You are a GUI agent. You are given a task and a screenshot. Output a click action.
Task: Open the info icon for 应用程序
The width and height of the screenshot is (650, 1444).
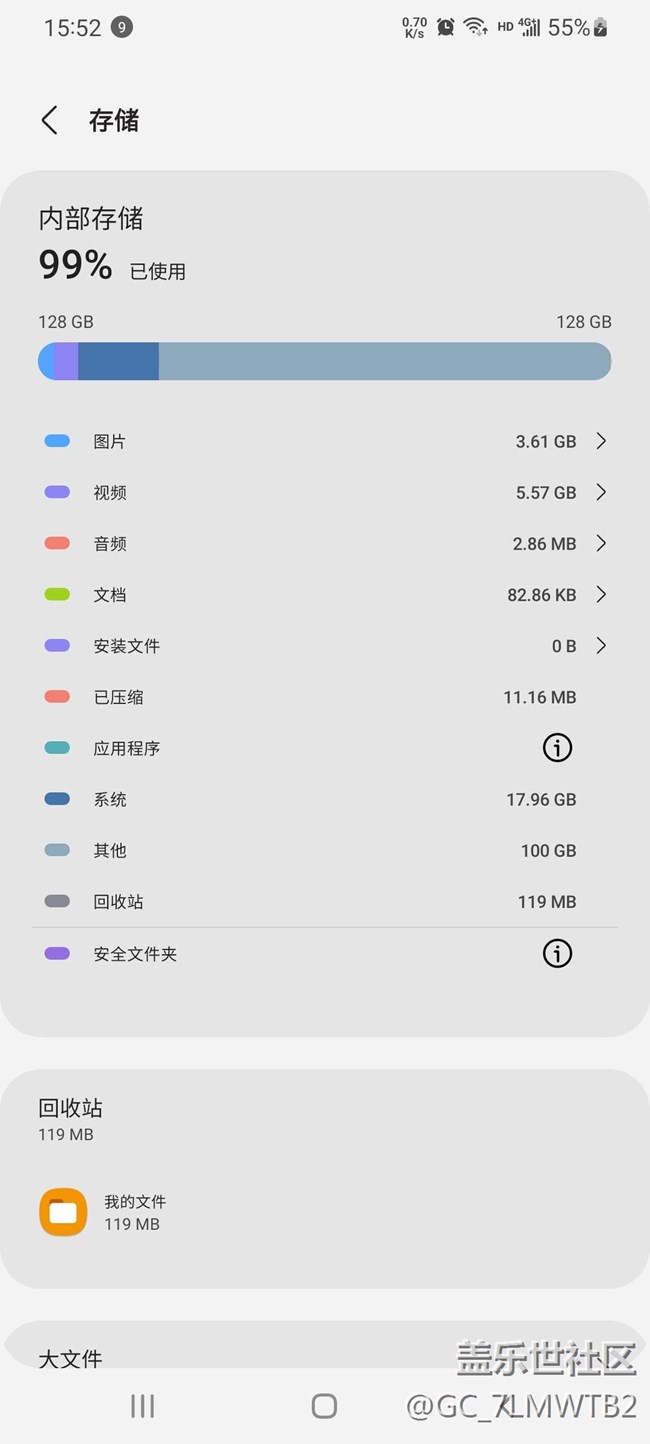point(557,748)
